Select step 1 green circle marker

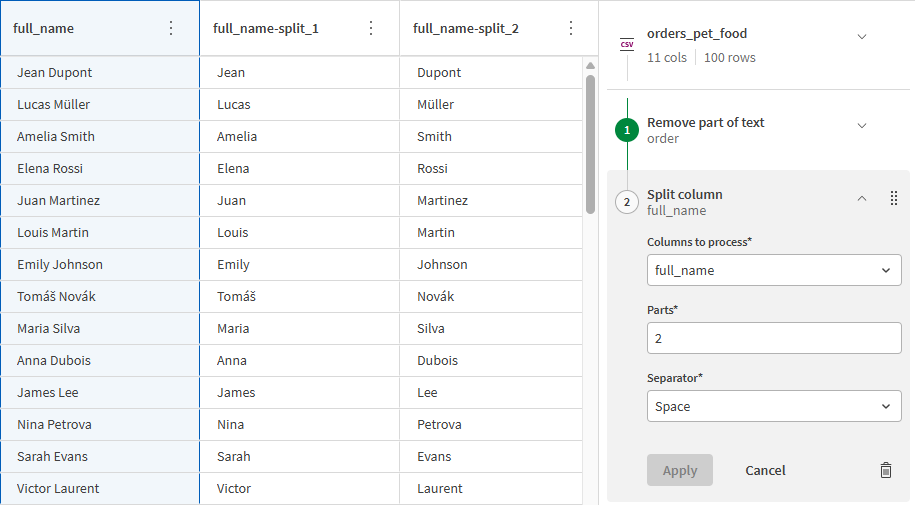click(x=627, y=130)
